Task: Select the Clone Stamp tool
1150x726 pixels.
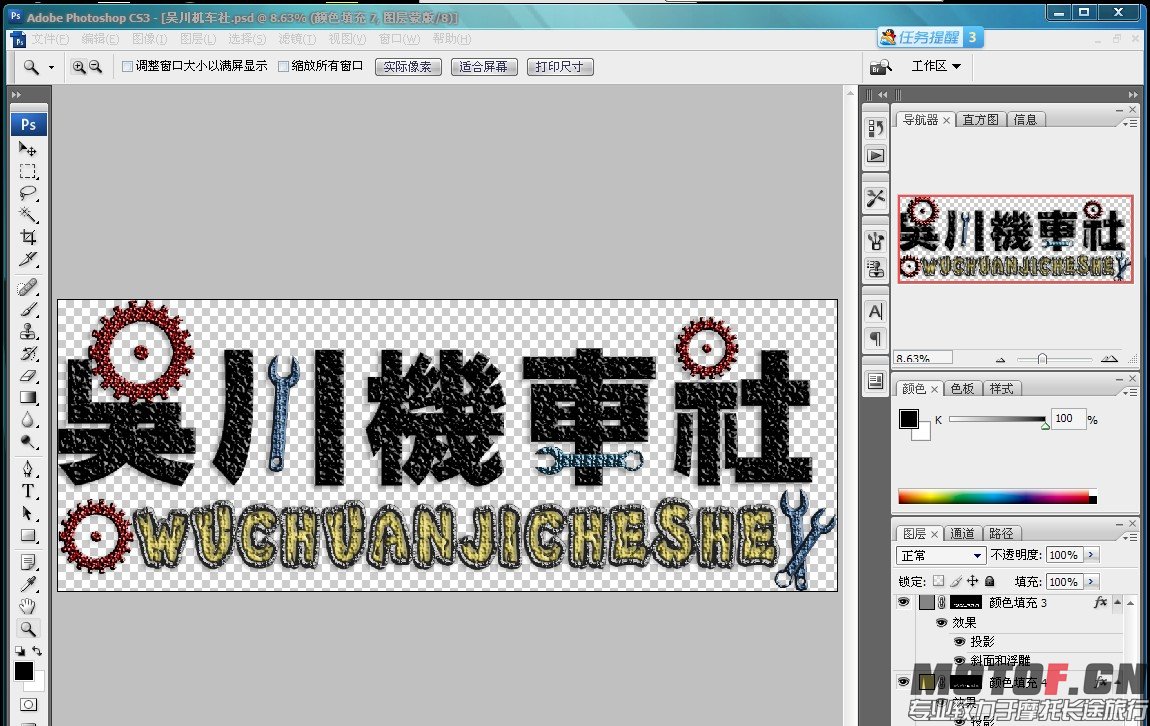Action: pyautogui.click(x=28, y=331)
